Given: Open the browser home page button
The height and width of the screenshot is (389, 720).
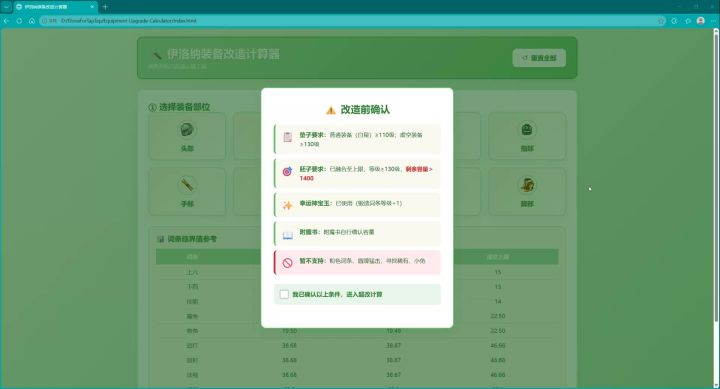Looking at the screenshot, I should click(x=32, y=21).
